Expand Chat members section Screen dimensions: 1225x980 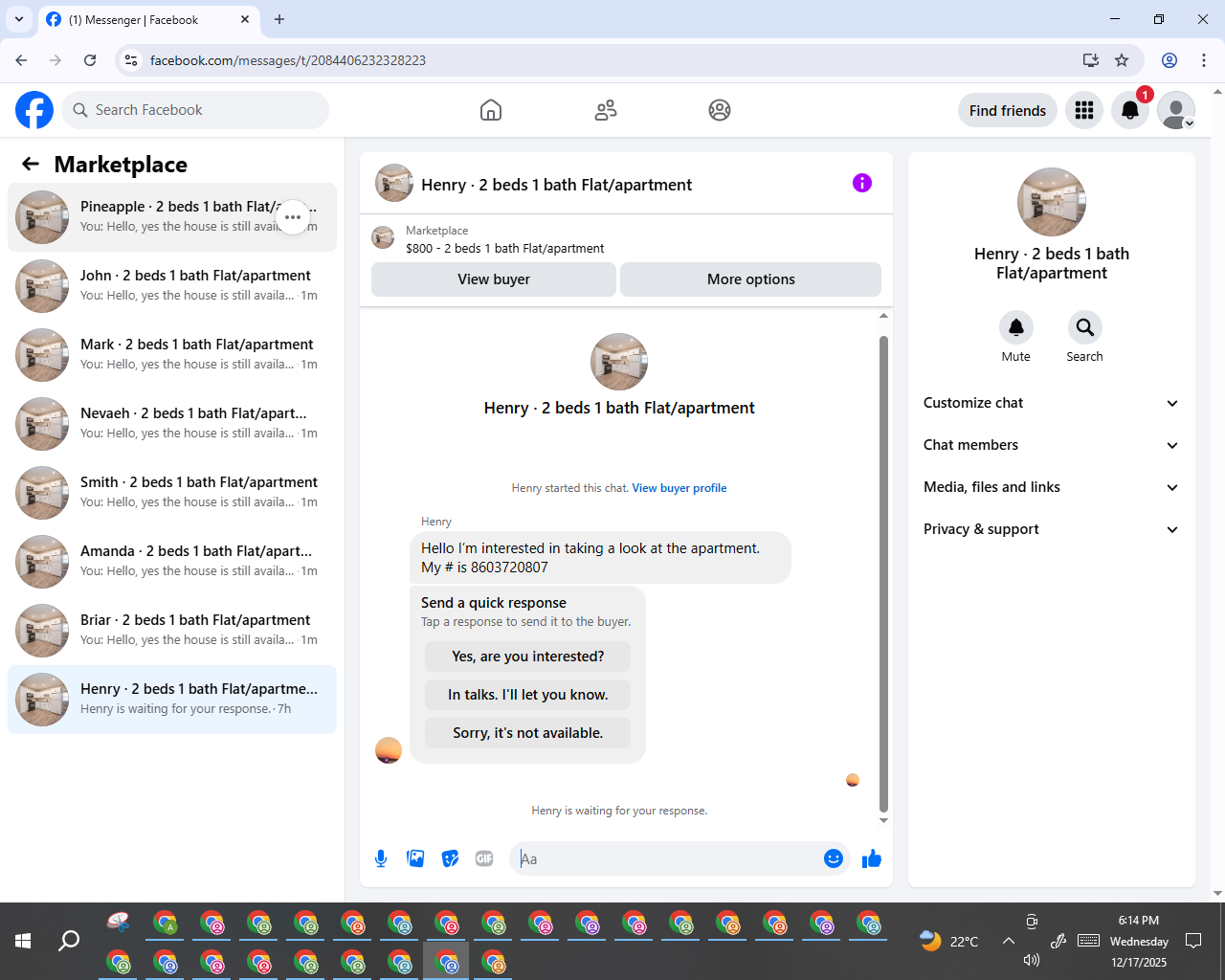pyautogui.click(x=1051, y=445)
